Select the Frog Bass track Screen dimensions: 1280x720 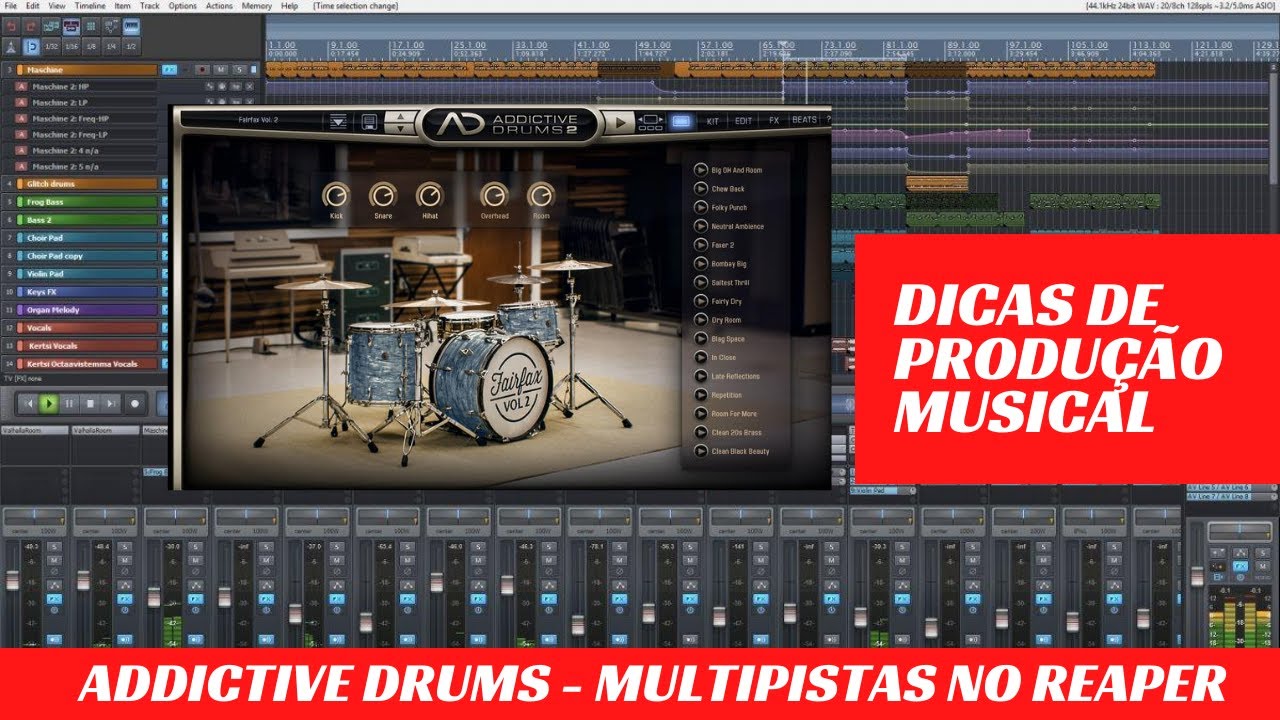tap(86, 202)
